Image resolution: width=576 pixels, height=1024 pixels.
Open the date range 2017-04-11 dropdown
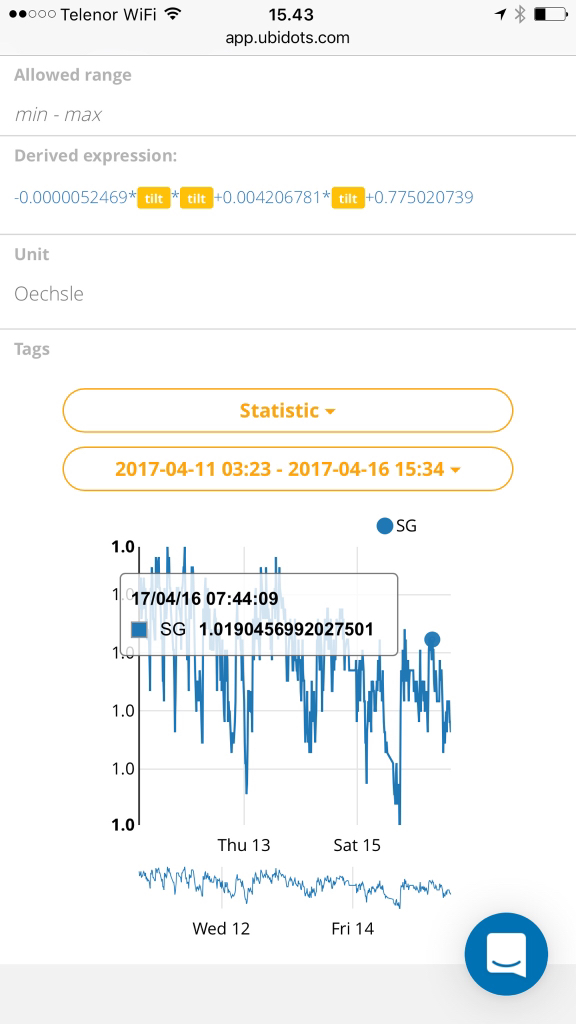[x=287, y=468]
